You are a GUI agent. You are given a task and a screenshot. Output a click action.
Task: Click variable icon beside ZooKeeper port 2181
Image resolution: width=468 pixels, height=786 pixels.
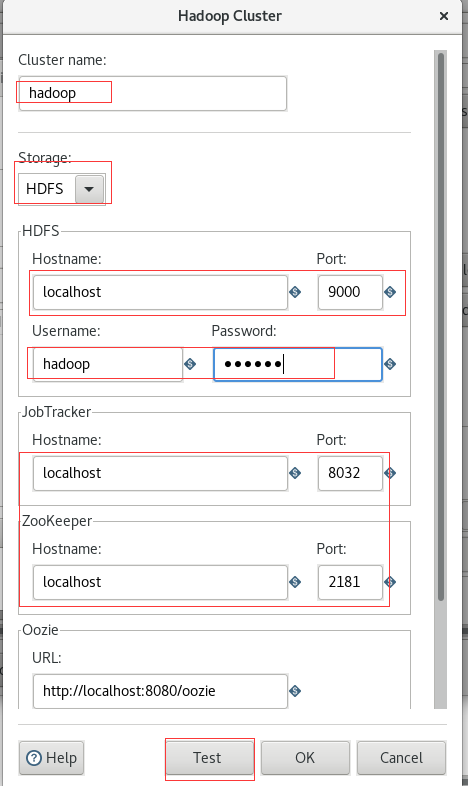click(390, 581)
